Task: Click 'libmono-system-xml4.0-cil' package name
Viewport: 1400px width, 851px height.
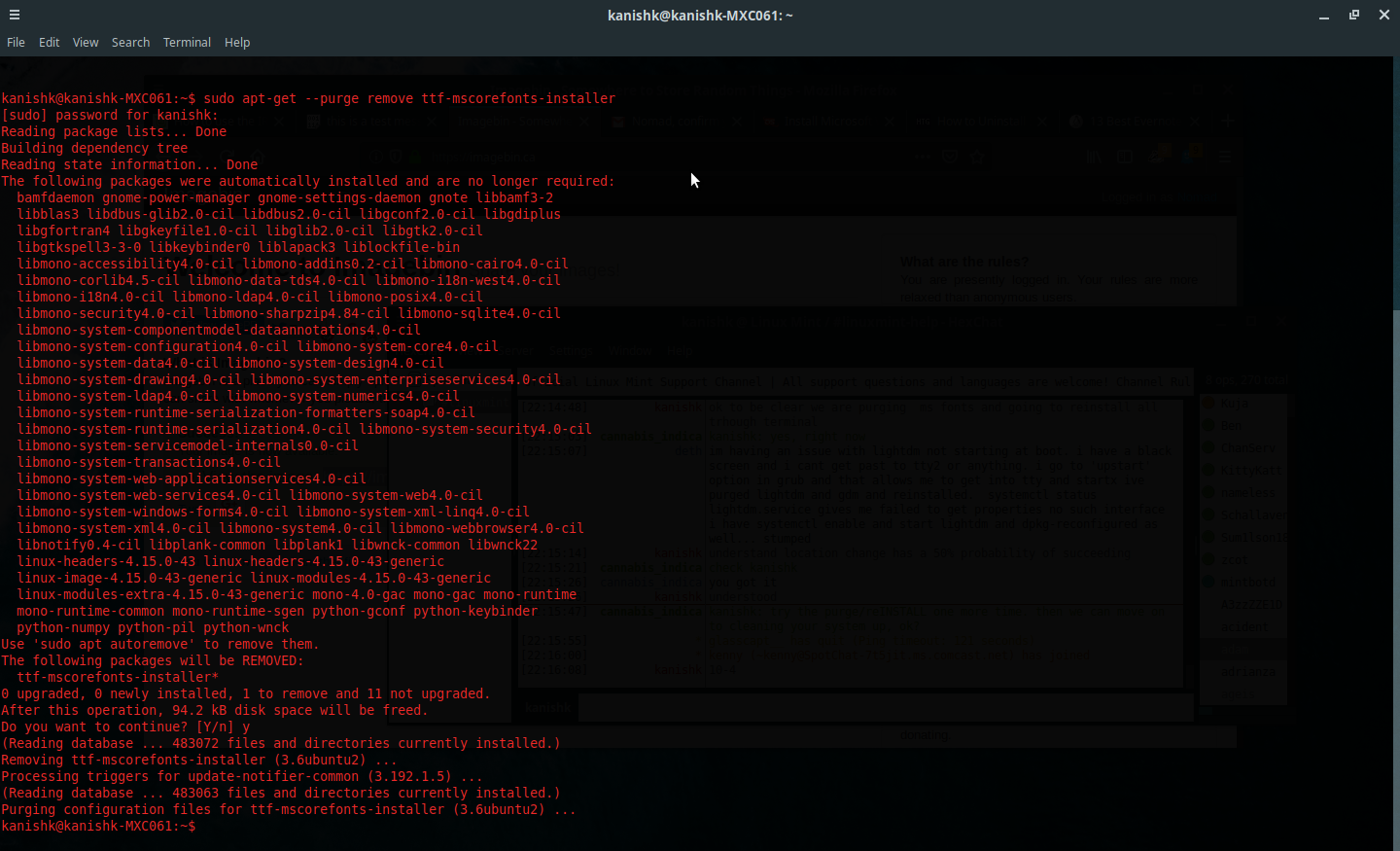Action: click(x=114, y=528)
